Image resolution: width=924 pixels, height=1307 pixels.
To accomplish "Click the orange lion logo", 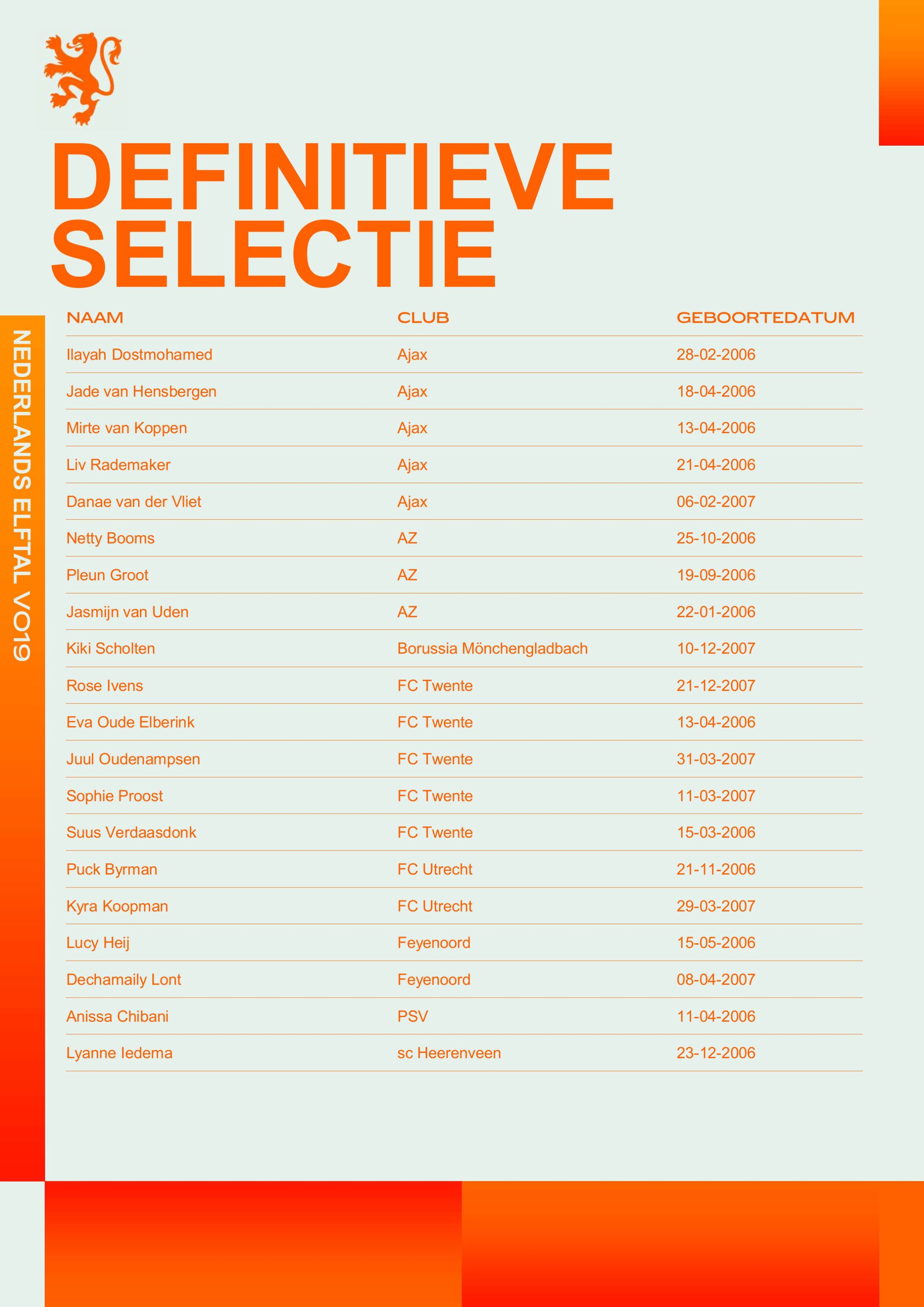I will [x=82, y=78].
